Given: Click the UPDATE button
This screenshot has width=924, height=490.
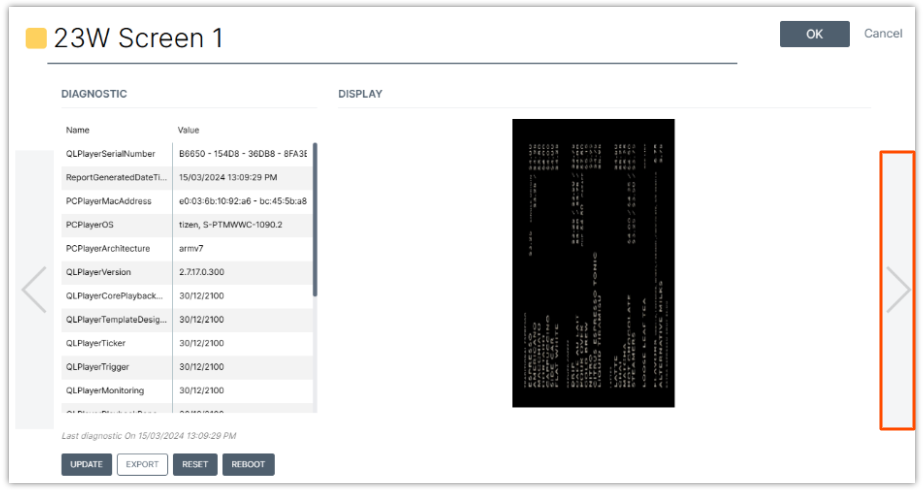Looking at the screenshot, I should pos(86,464).
